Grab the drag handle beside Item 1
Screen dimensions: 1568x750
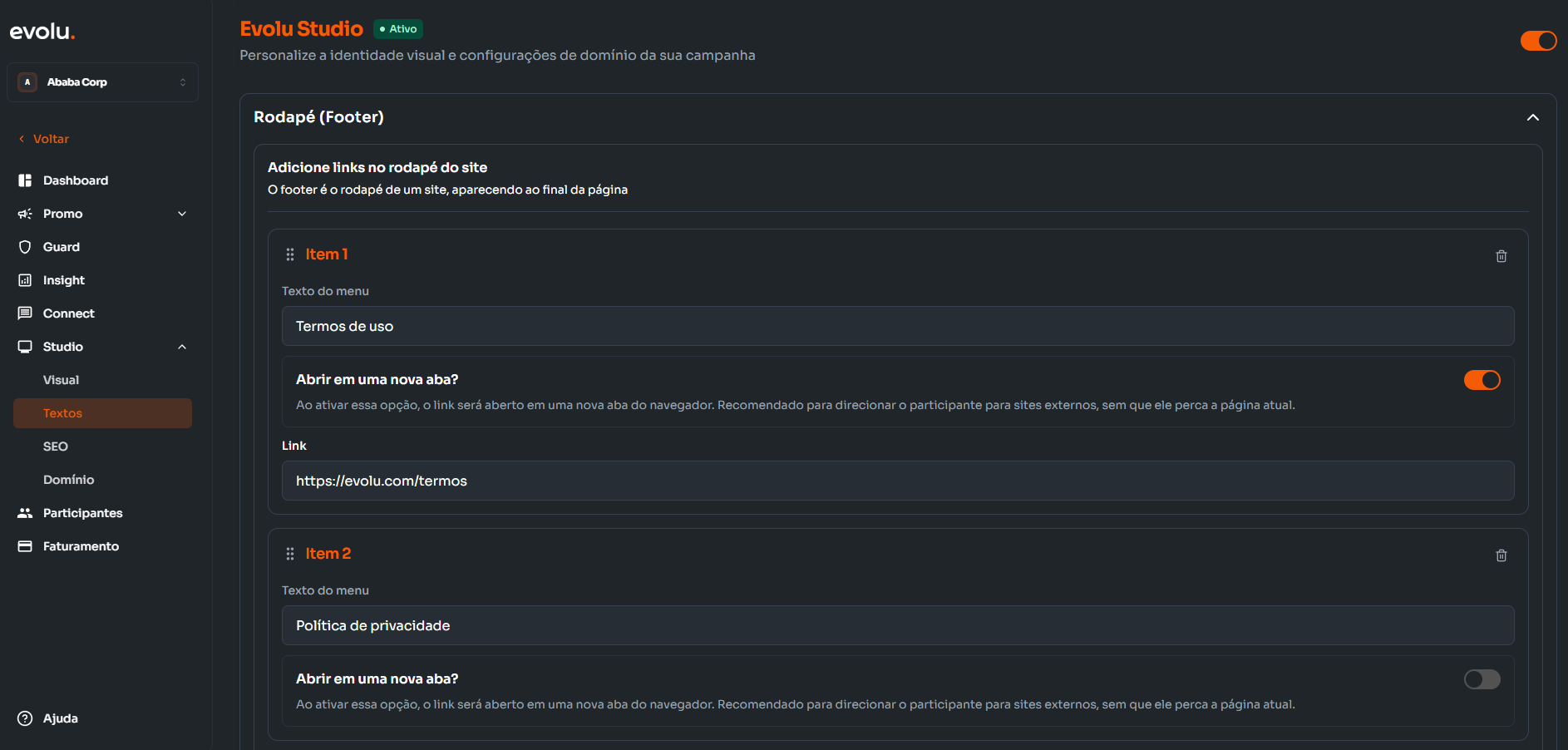coord(290,254)
